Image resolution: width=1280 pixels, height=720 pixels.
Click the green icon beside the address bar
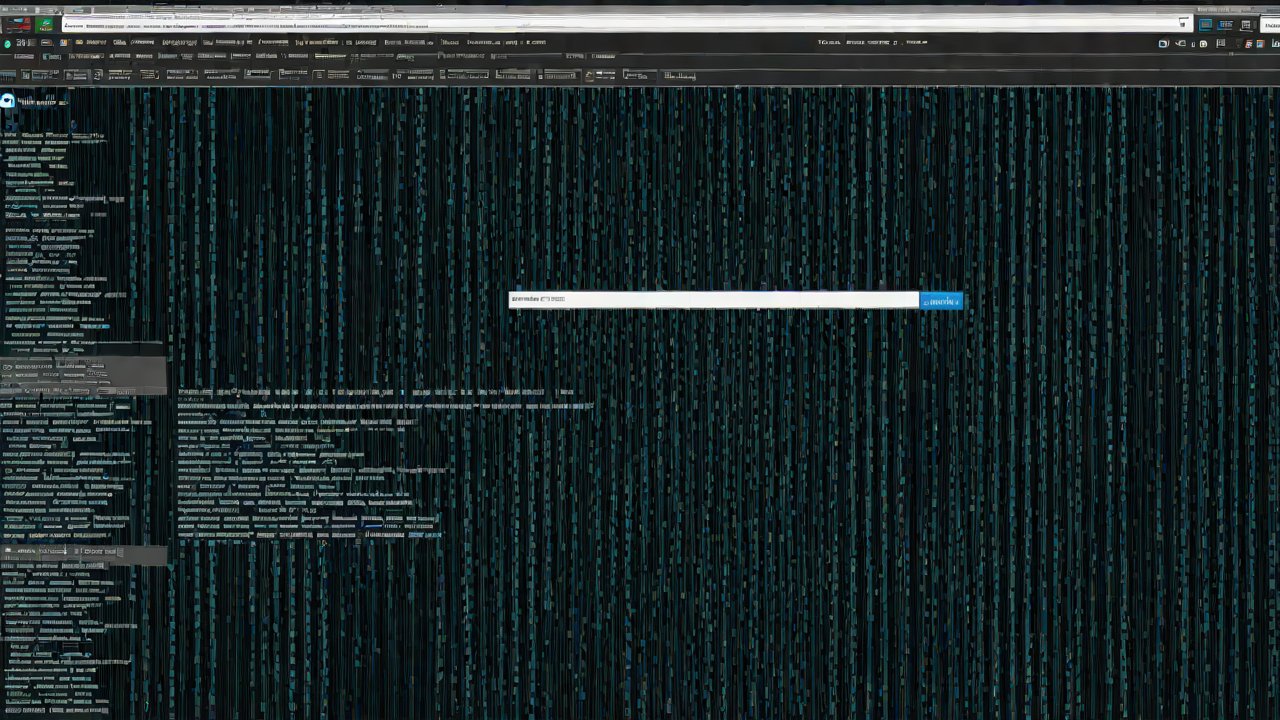[46, 25]
